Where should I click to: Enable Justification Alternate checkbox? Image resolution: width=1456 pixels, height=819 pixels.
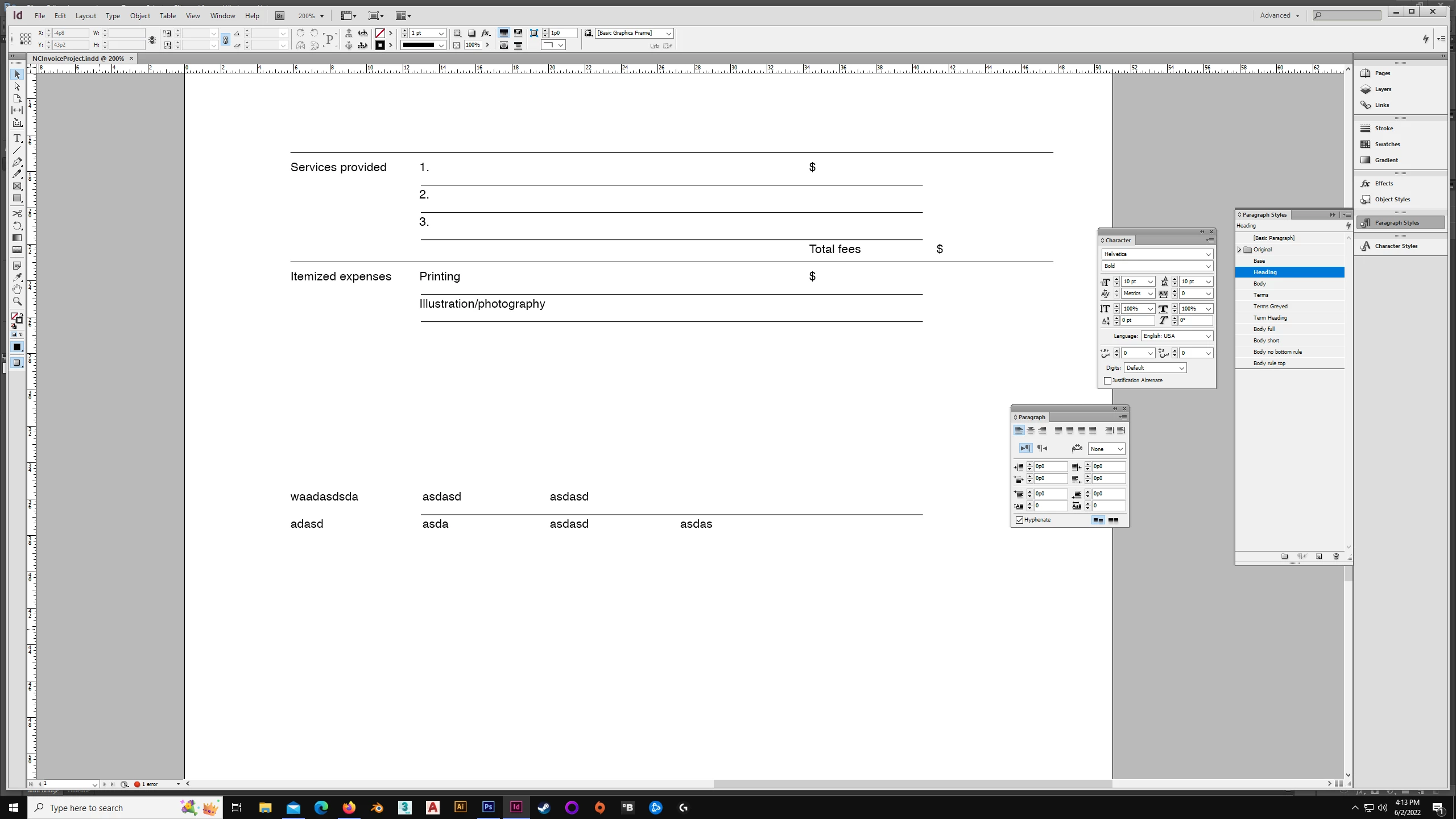tap(1107, 380)
